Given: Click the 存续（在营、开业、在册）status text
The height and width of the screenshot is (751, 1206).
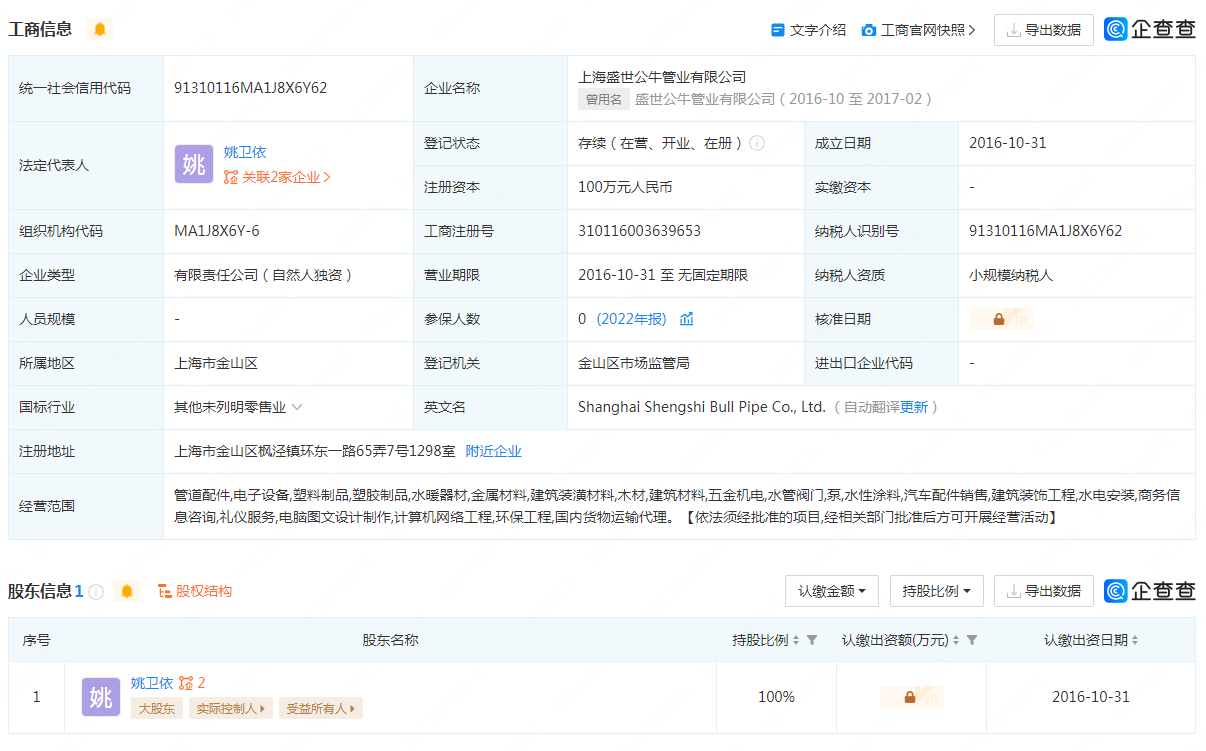Looking at the screenshot, I should (660, 143).
